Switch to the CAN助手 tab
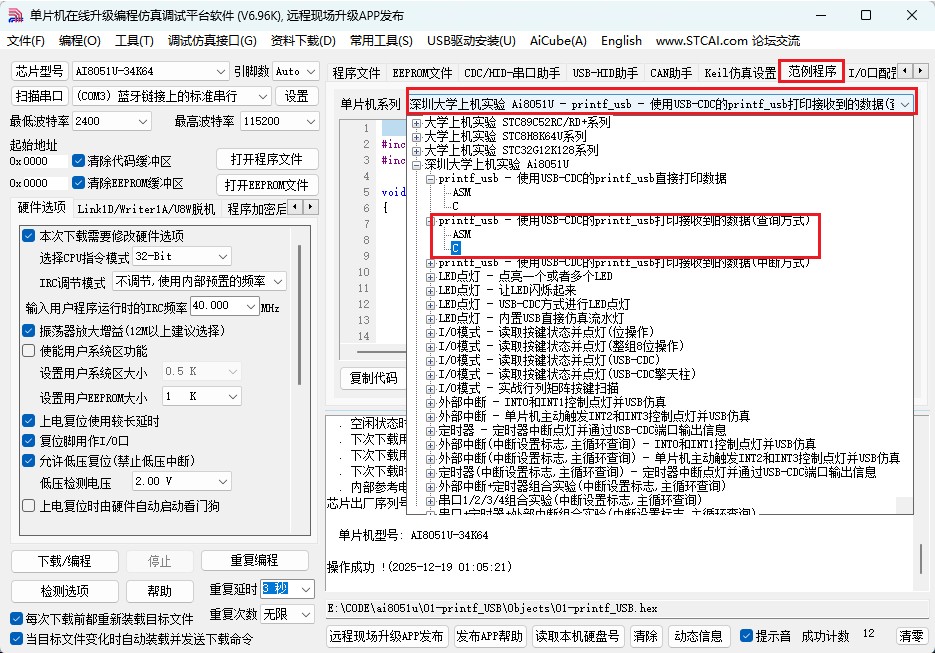The width and height of the screenshot is (935, 653). [672, 70]
